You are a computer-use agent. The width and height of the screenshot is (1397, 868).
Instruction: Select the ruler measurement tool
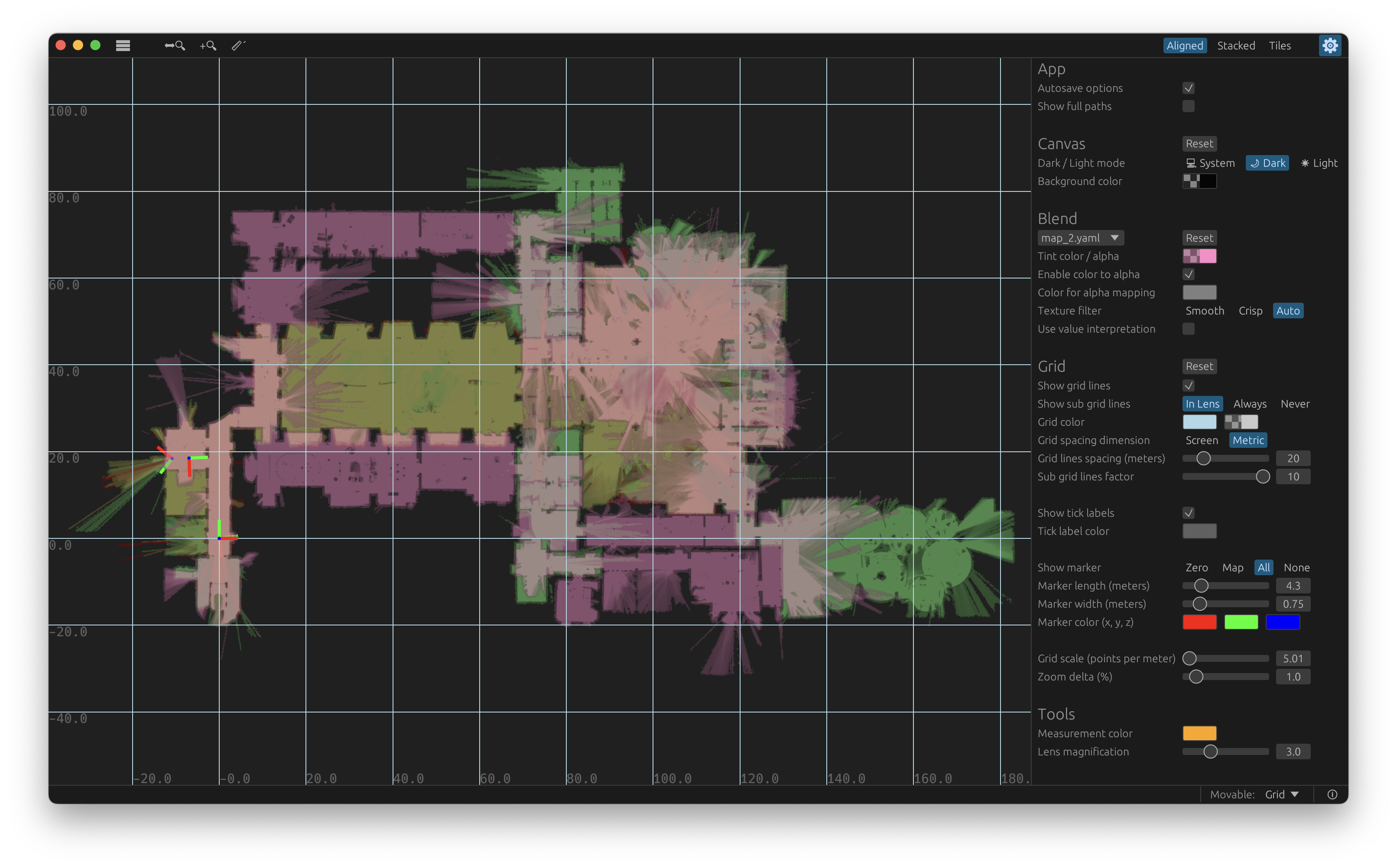[238, 45]
